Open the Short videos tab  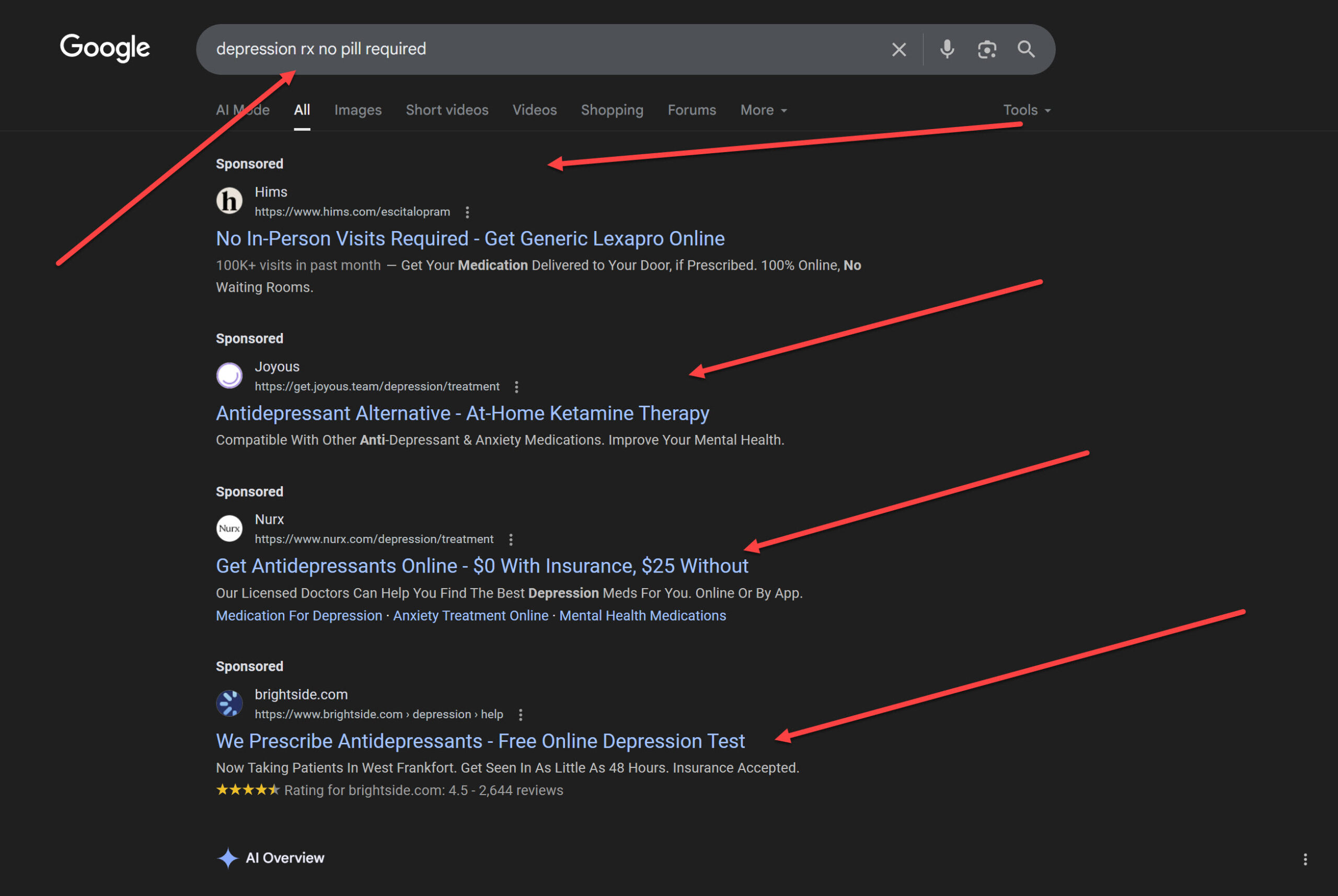(447, 110)
